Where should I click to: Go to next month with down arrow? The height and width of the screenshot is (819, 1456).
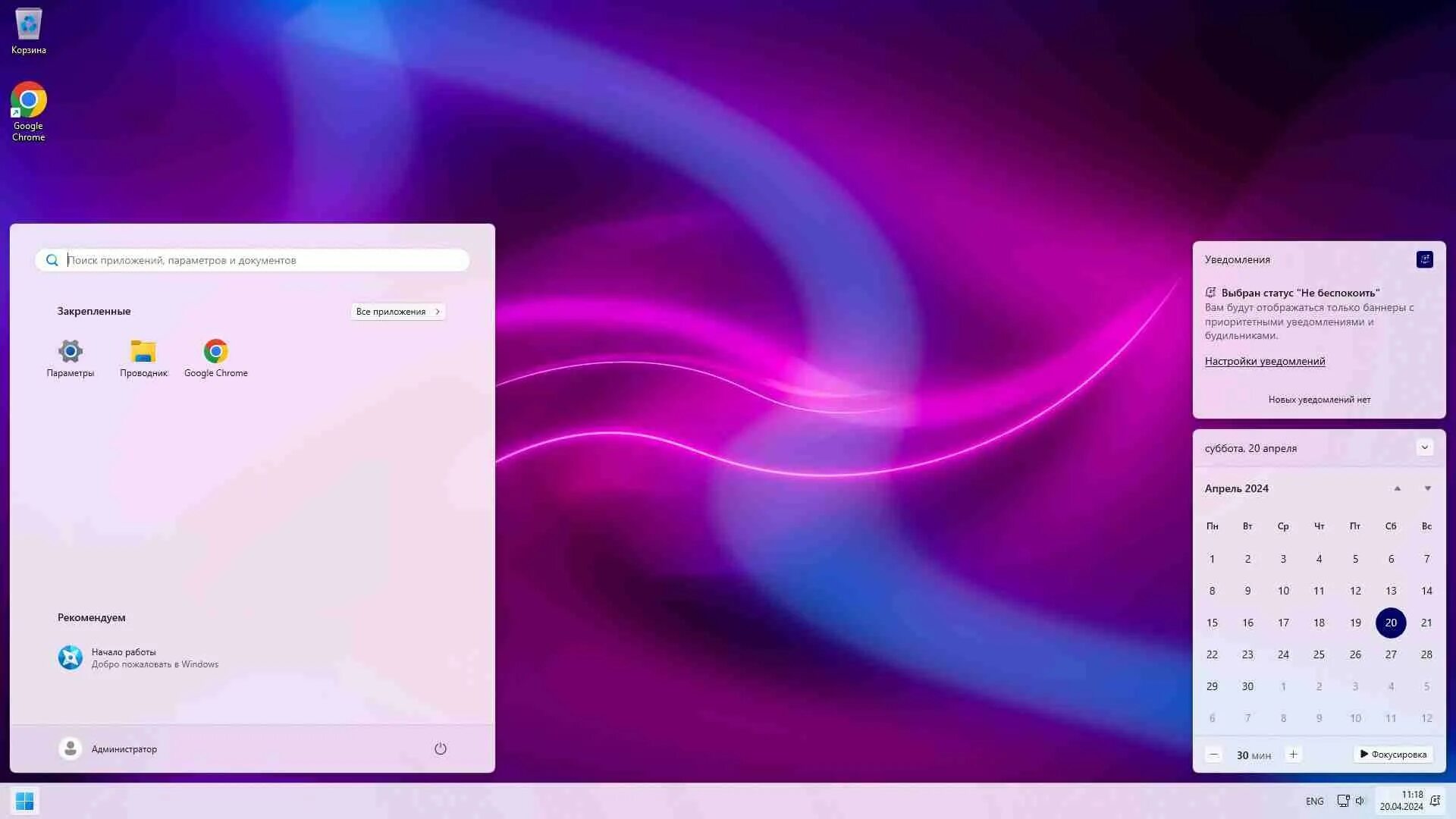[1427, 488]
